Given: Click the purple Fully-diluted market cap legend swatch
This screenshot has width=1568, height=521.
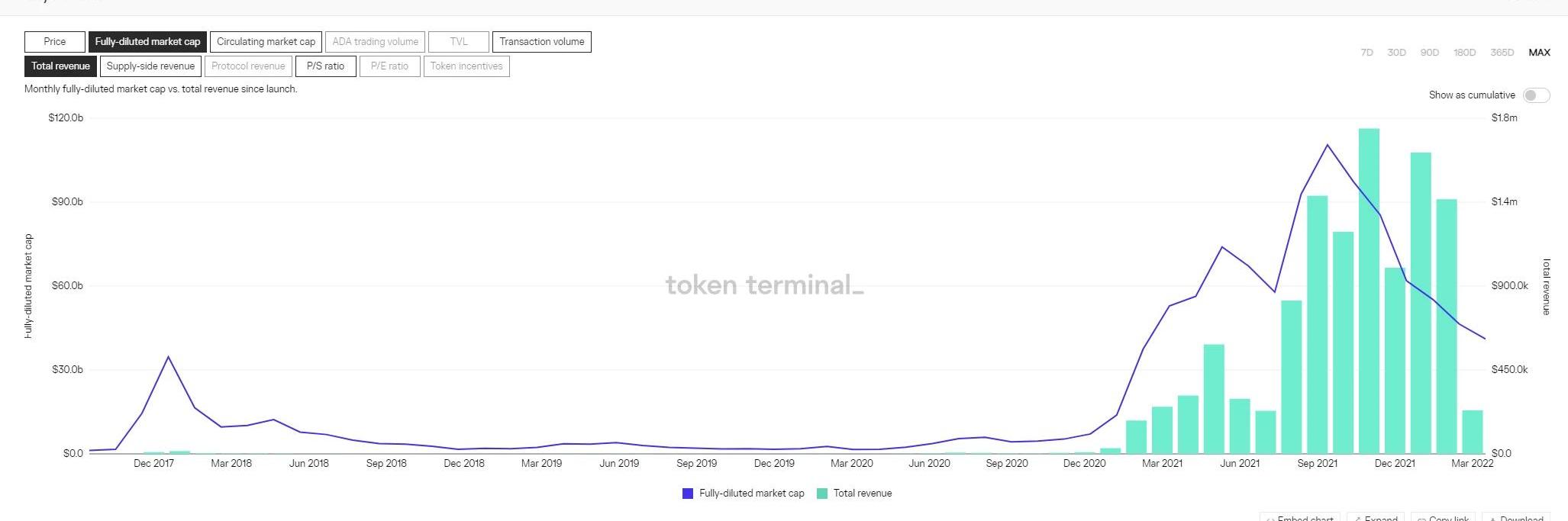Looking at the screenshot, I should pos(688,494).
